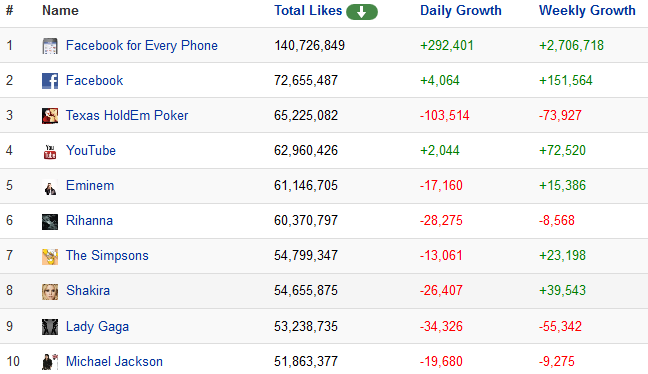Open the Texas HoldEm Poker page link

point(127,115)
